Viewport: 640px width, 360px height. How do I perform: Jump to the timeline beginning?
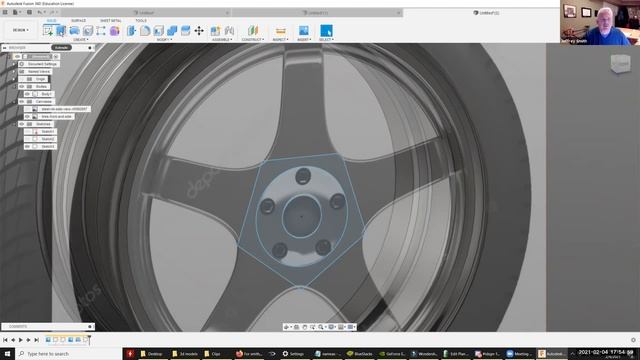[x=5, y=340]
